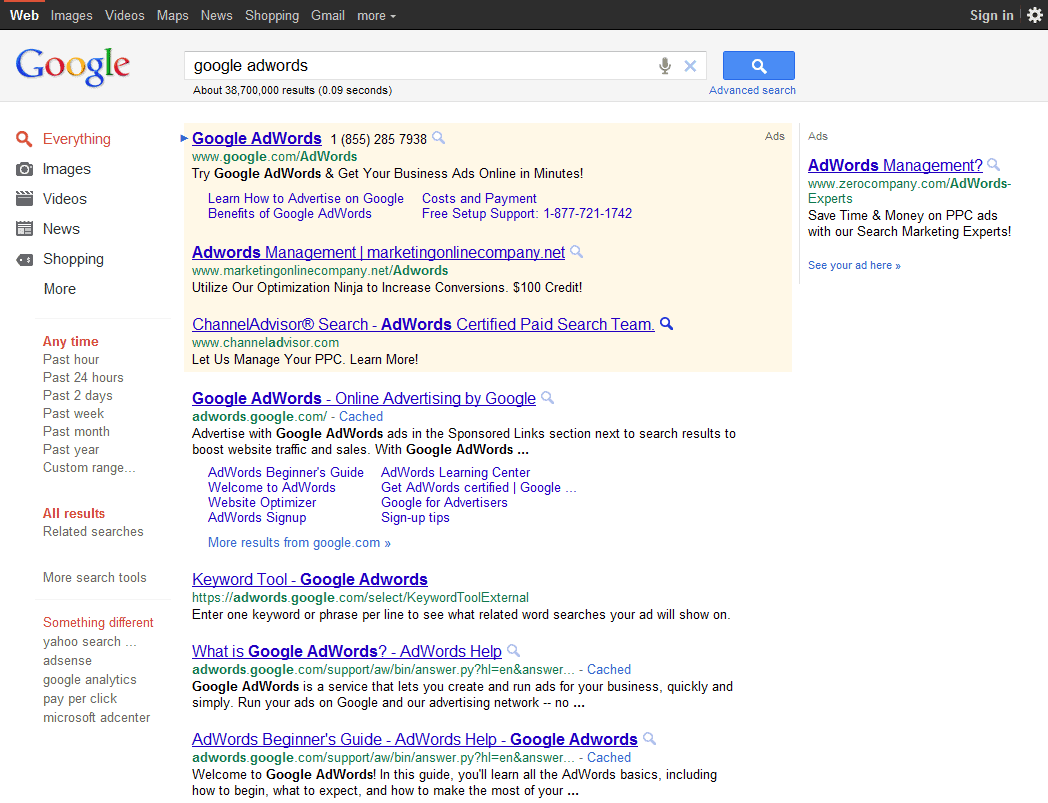Preview 'What is Google AdWords?' result magnifier

[x=513, y=651]
